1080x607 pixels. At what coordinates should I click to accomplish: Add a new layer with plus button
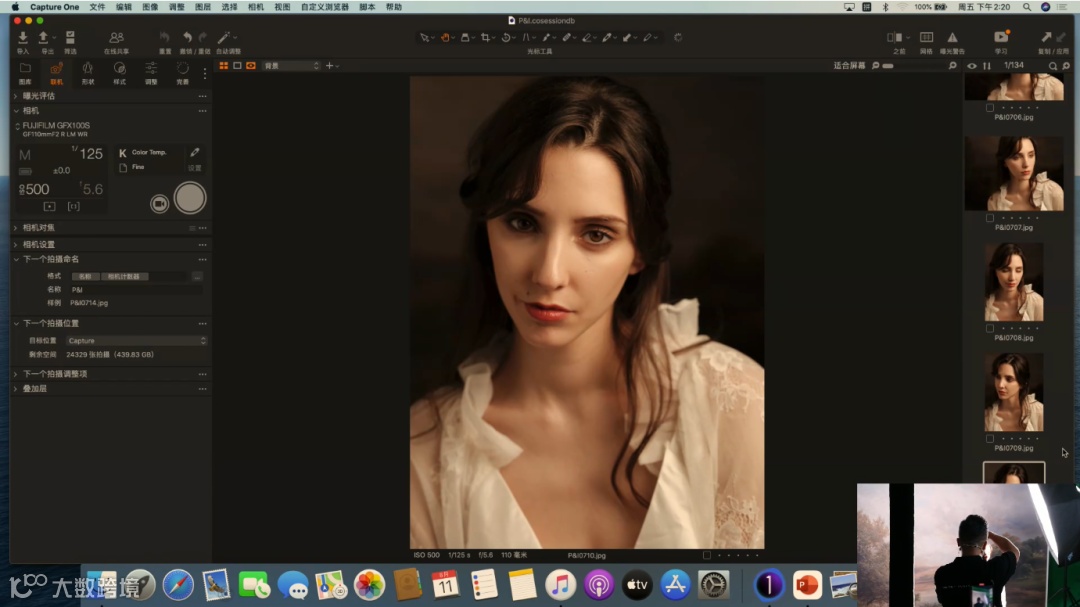point(329,65)
